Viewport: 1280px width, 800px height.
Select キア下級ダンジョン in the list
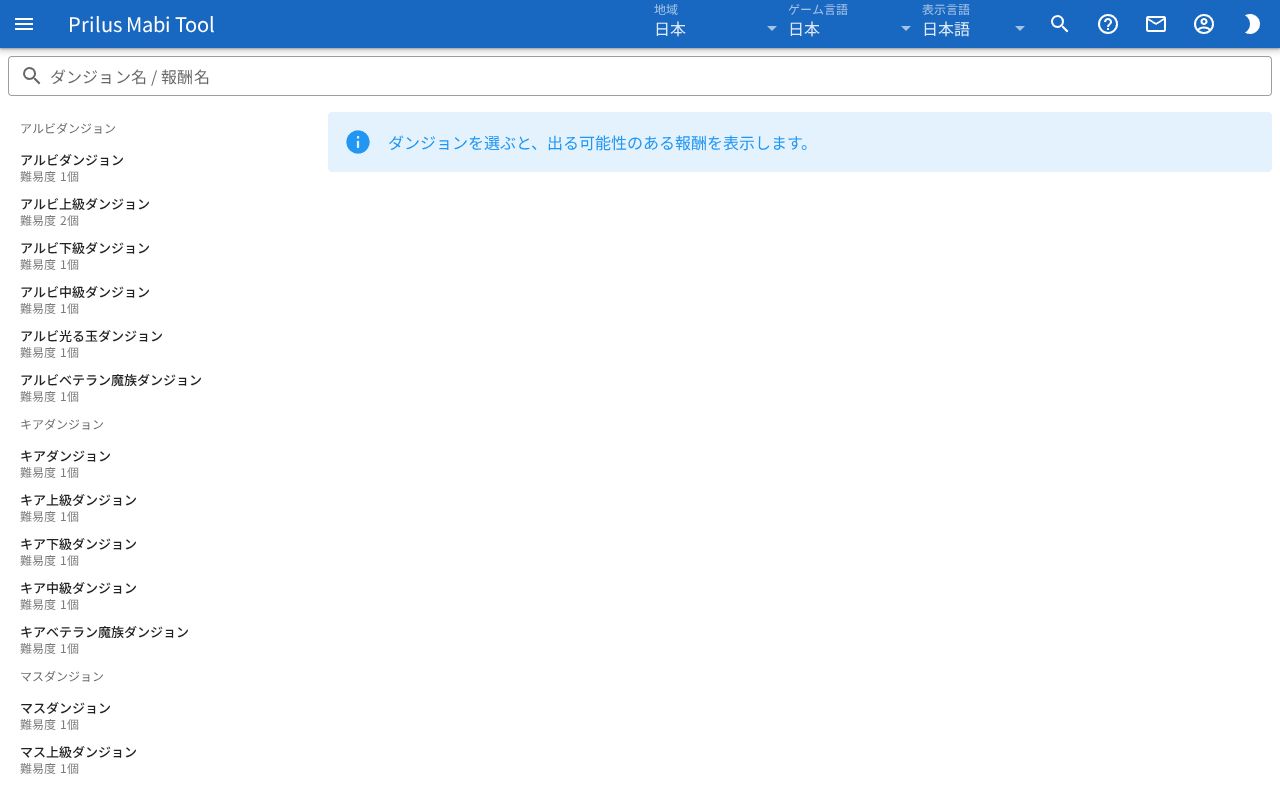pos(160,552)
